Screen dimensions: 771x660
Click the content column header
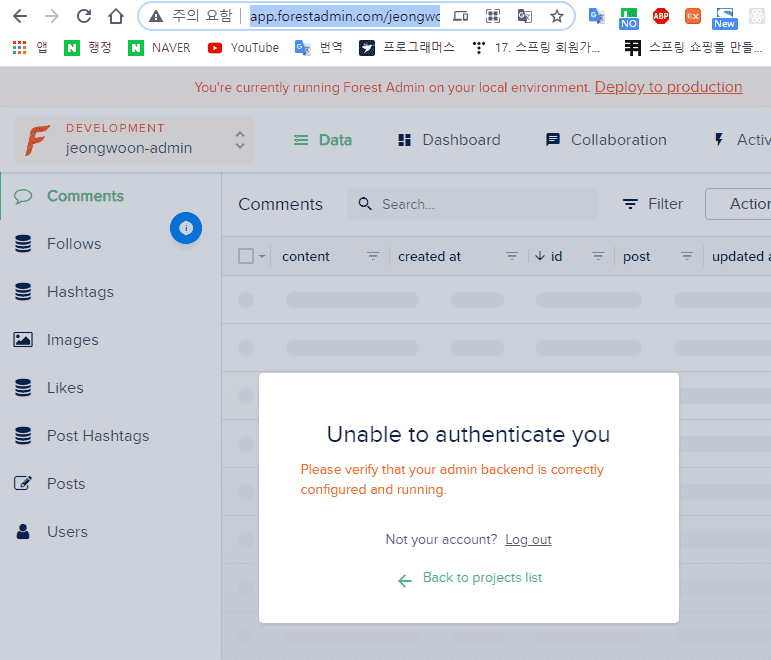click(x=305, y=256)
